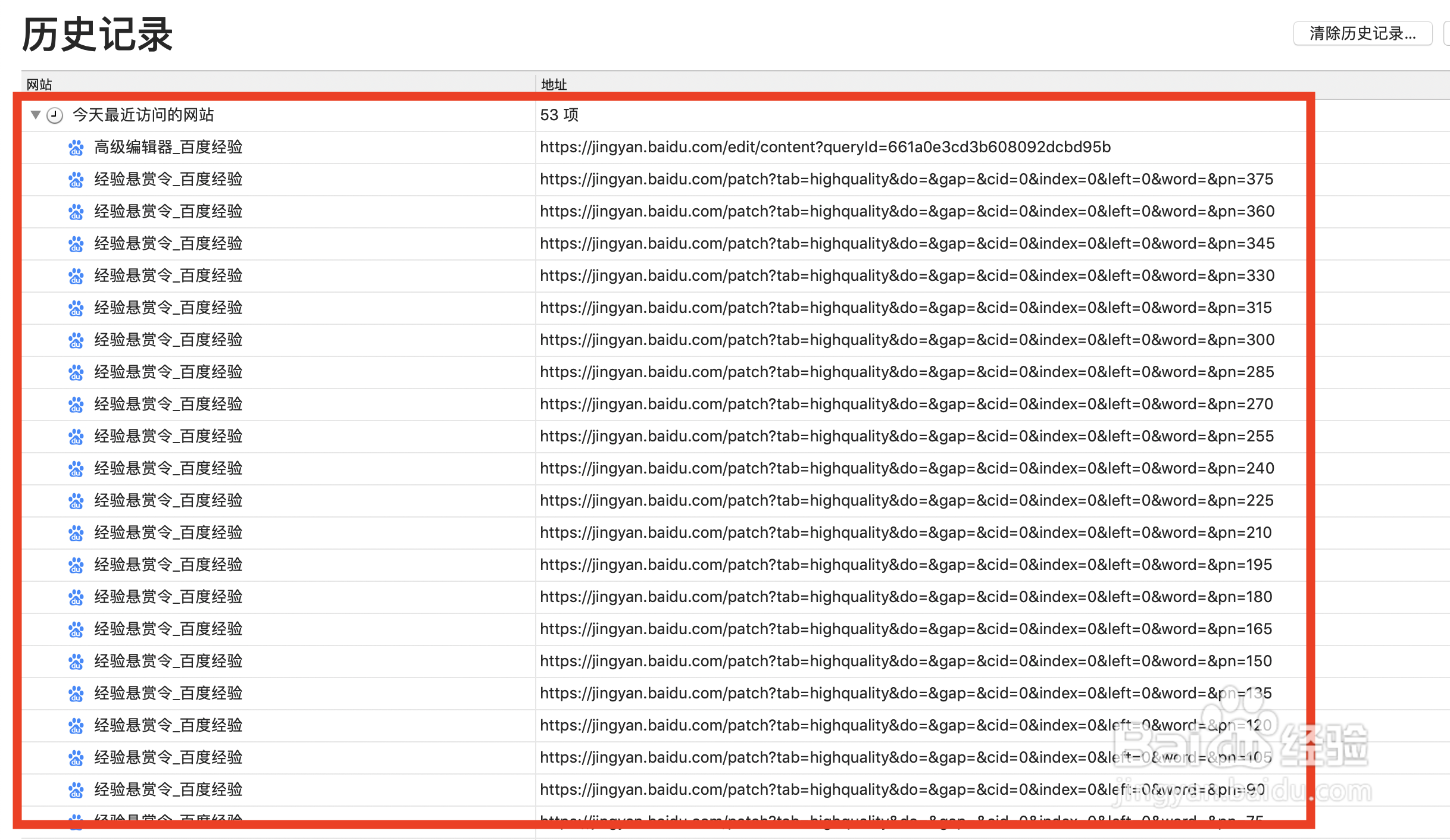This screenshot has width=1450, height=840.
Task: Collapse the 今天最近访问的网站 disclosure triangle
Action: [x=36, y=115]
